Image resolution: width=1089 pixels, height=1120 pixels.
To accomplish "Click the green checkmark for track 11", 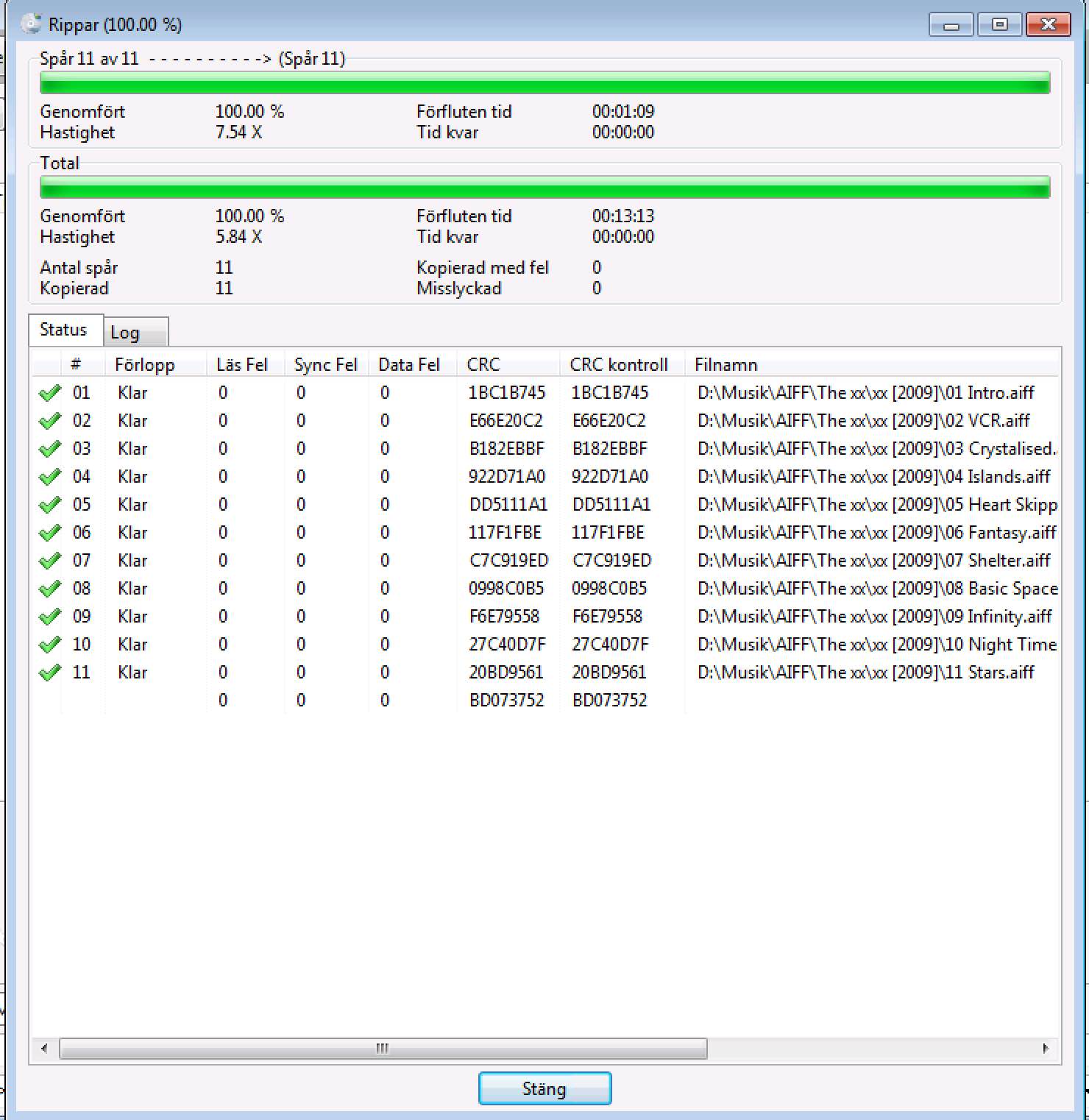I will pyautogui.click(x=49, y=673).
